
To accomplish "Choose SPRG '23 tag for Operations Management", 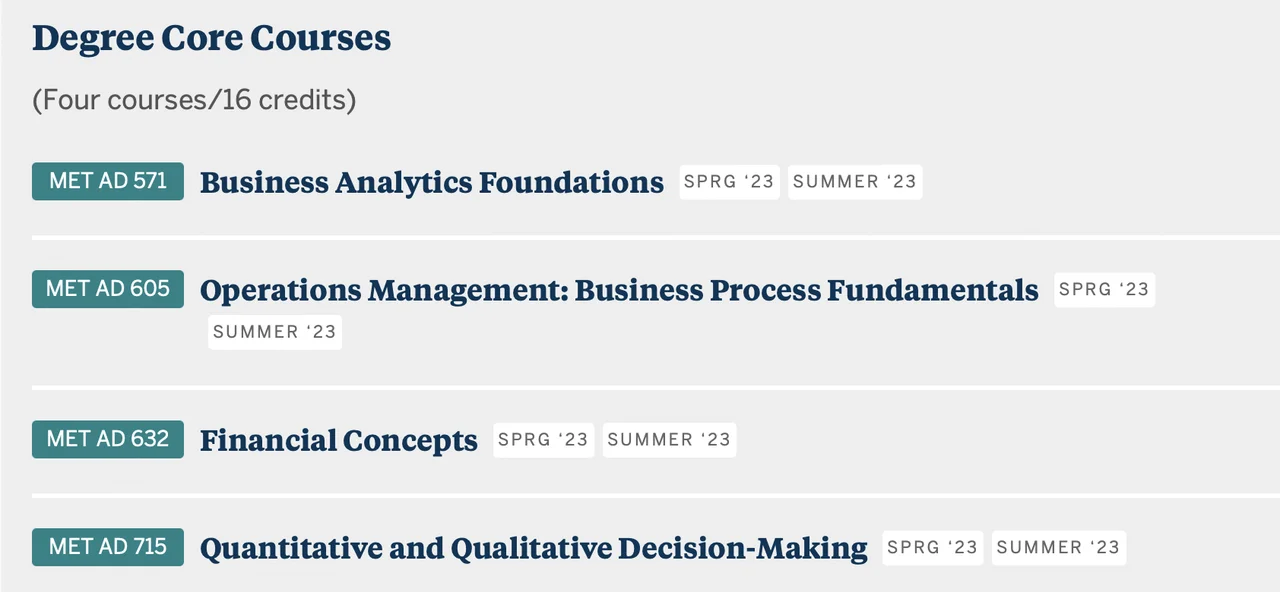I will (x=1104, y=290).
